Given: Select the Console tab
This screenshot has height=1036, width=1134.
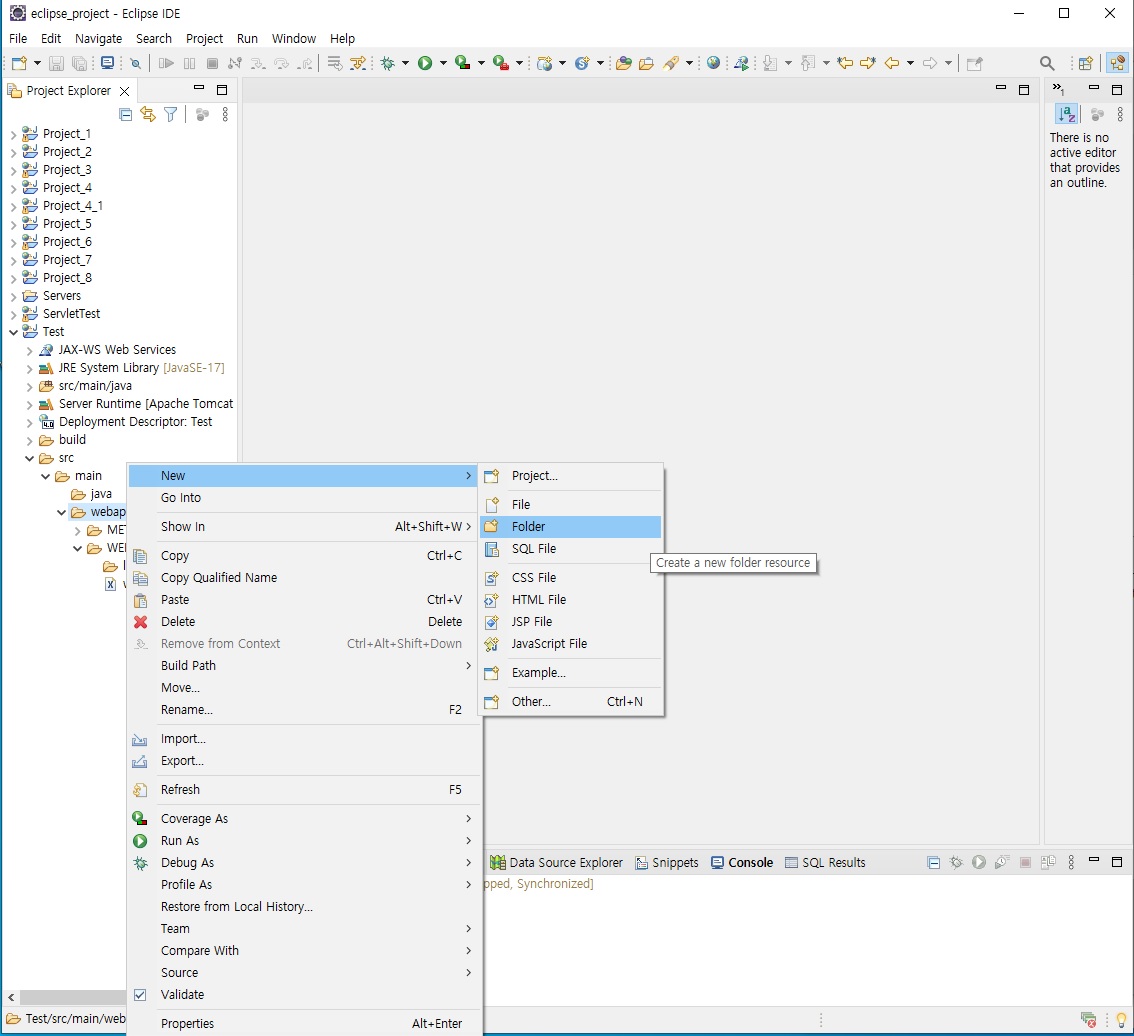Looking at the screenshot, I should click(742, 862).
